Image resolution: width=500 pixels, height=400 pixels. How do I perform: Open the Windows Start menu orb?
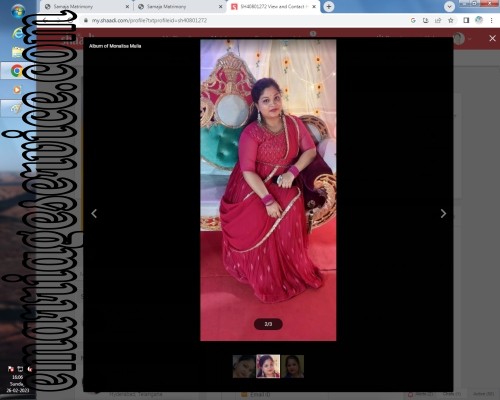(x=18, y=11)
